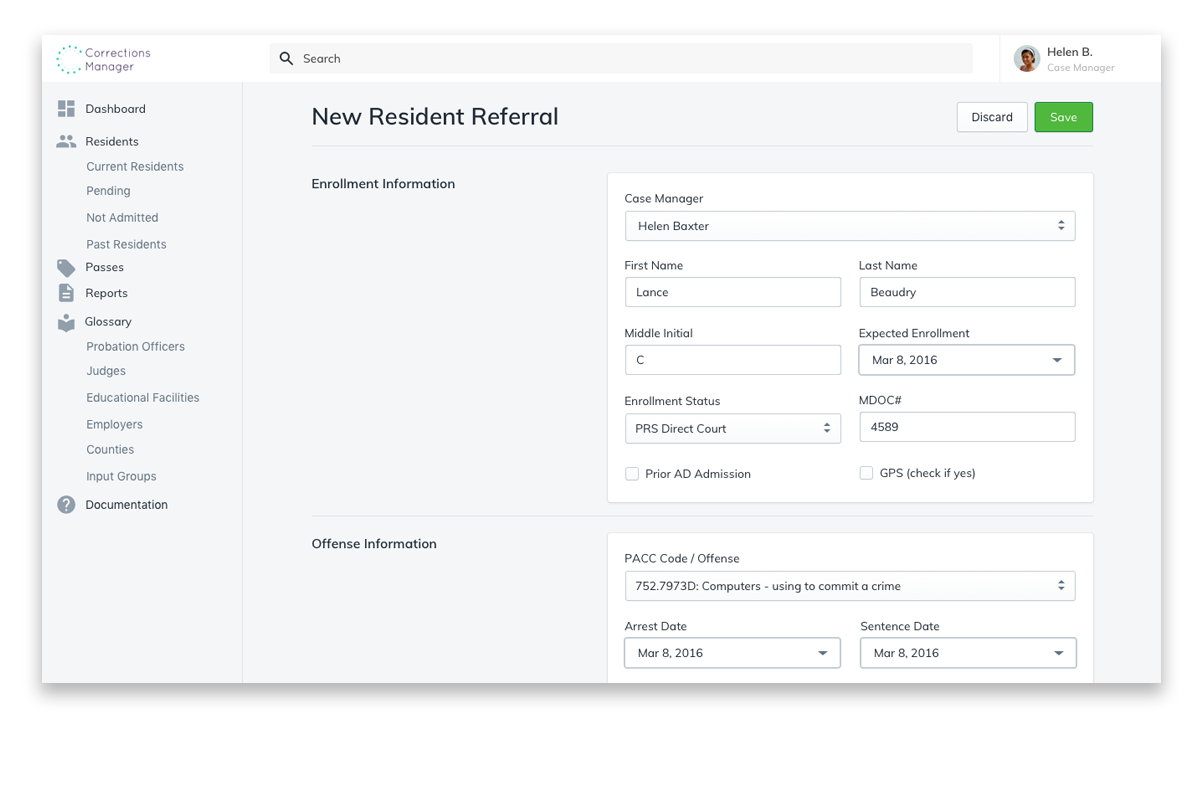The height and width of the screenshot is (800, 1200).
Task: Open the Sentence Date picker
Action: [968, 653]
